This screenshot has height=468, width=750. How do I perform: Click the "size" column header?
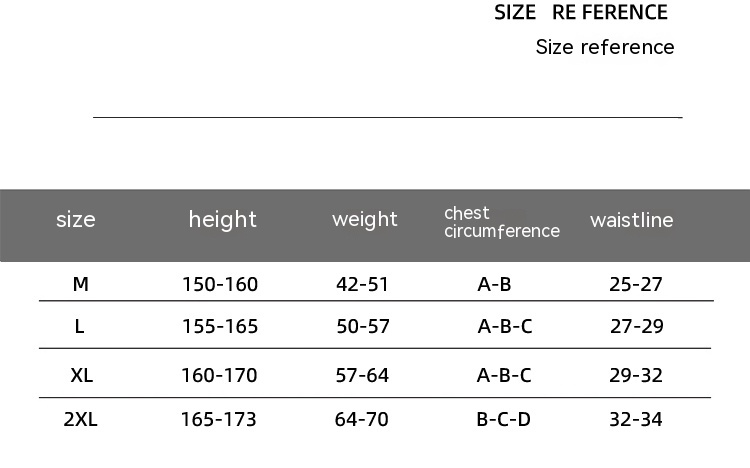[x=76, y=220]
